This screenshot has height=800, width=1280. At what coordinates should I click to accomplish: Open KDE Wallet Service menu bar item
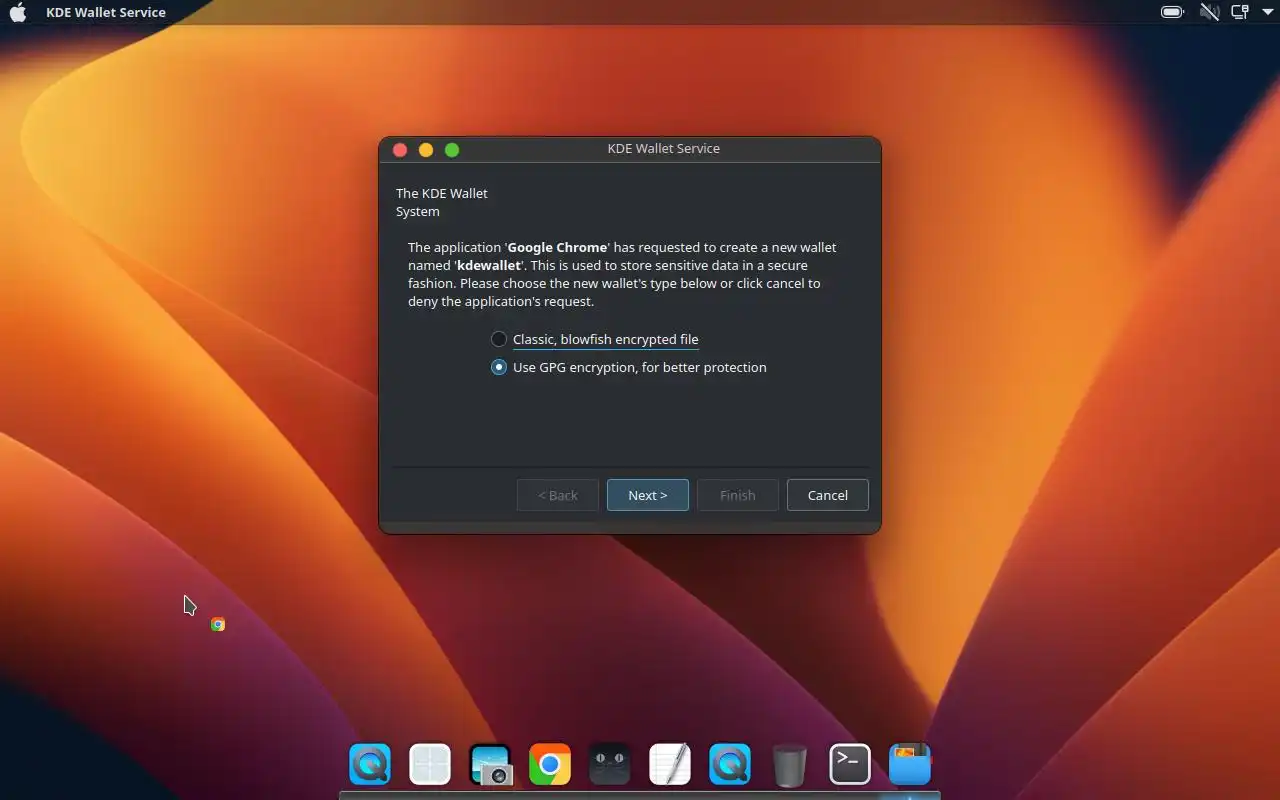pos(106,12)
